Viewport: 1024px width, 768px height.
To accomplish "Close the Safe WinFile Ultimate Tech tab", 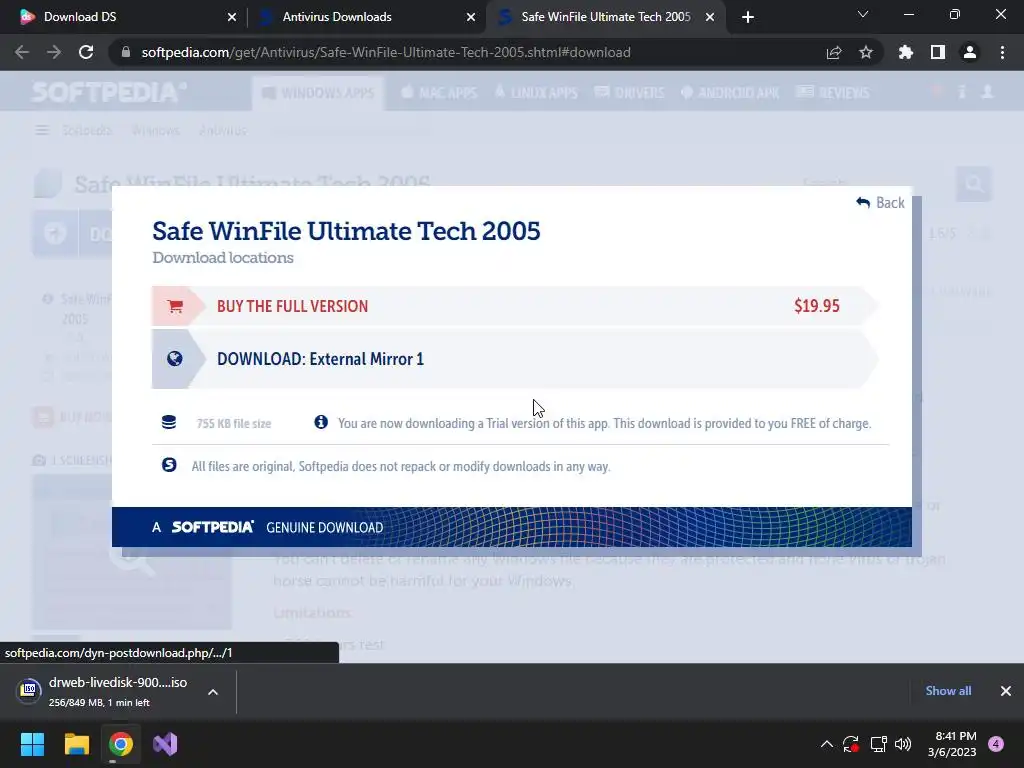I will coord(710,17).
